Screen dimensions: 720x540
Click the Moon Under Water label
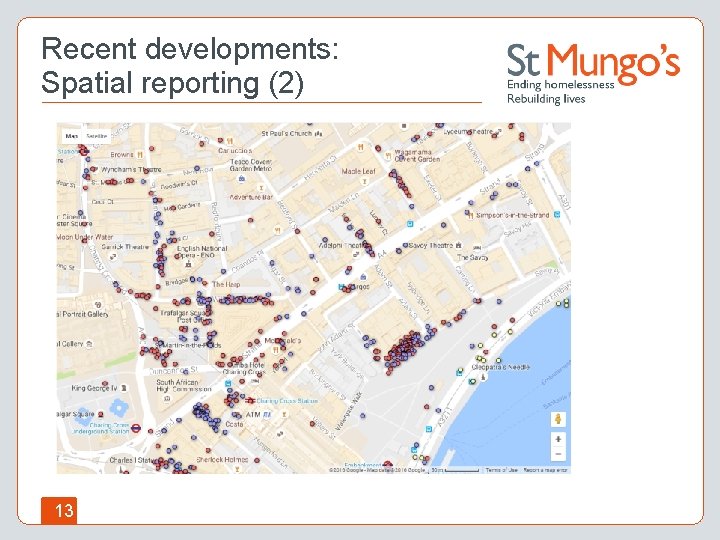click(84, 237)
